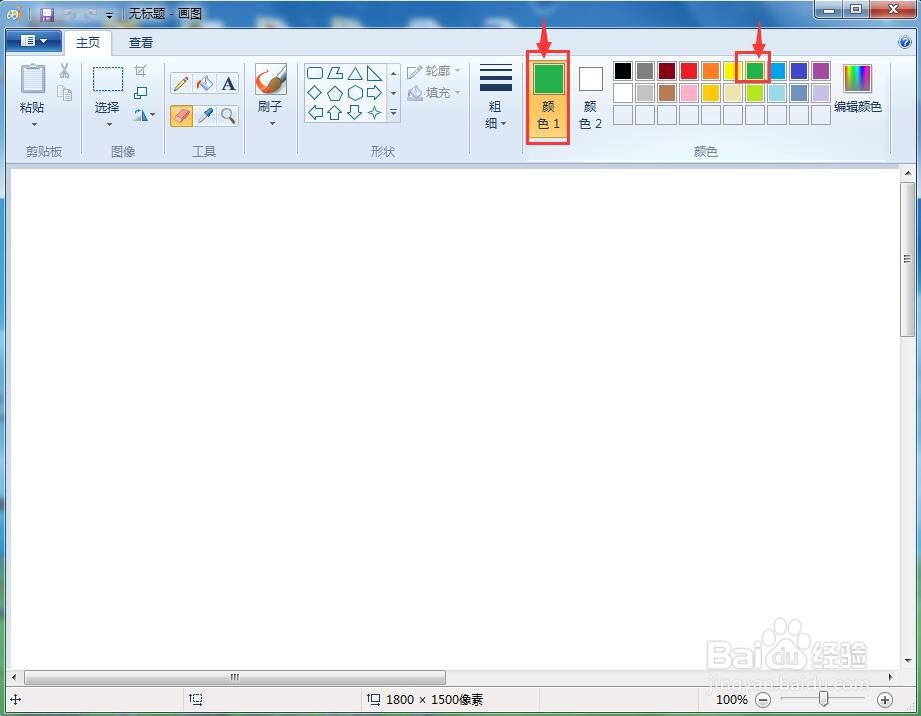Choose the hexagon shape
The image size is (921, 716).
355,93
